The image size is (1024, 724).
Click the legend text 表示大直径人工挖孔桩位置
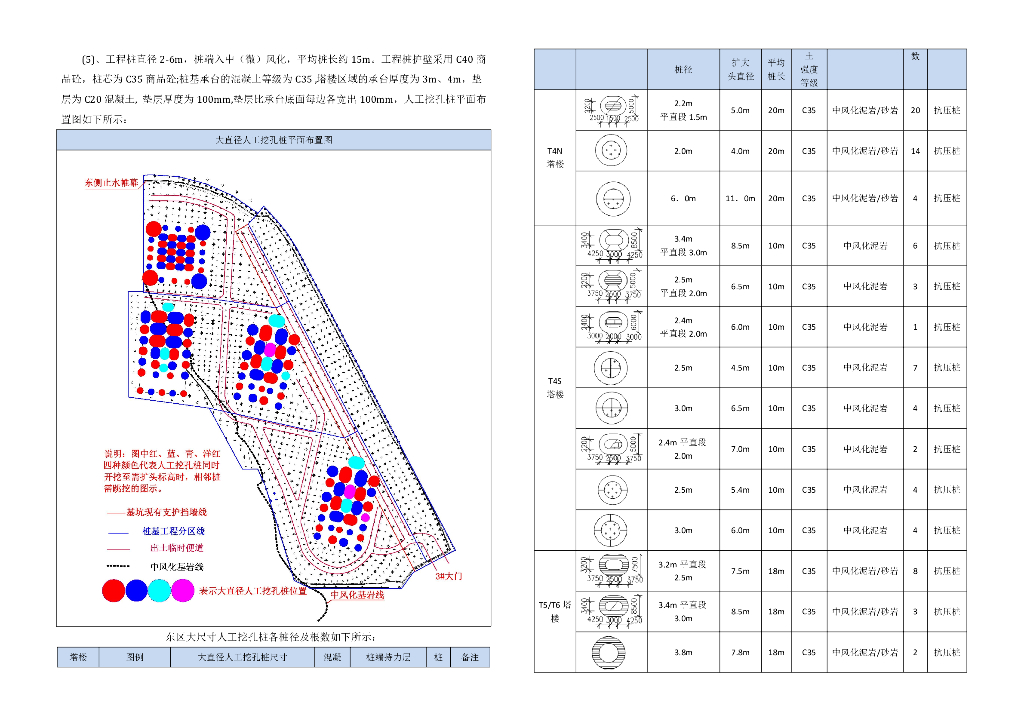253,591
